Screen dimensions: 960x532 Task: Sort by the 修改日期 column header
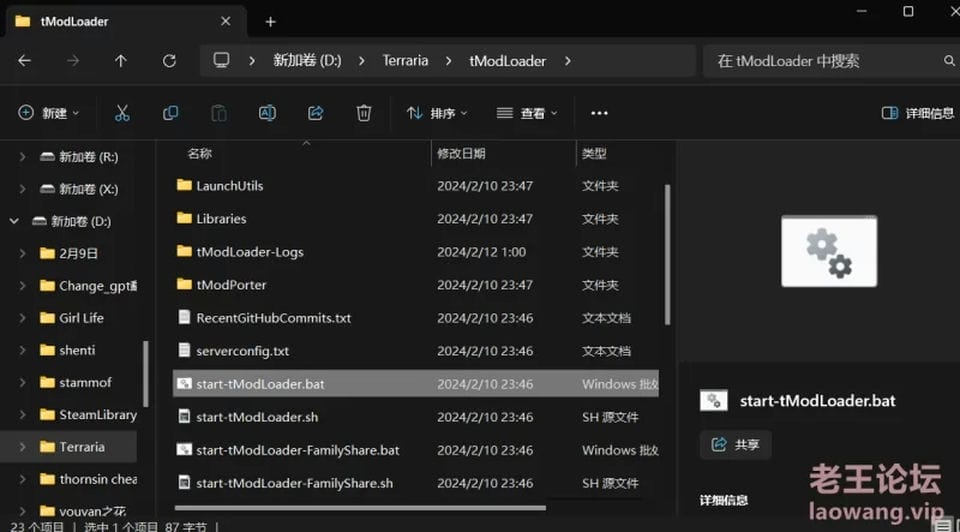[461, 154]
